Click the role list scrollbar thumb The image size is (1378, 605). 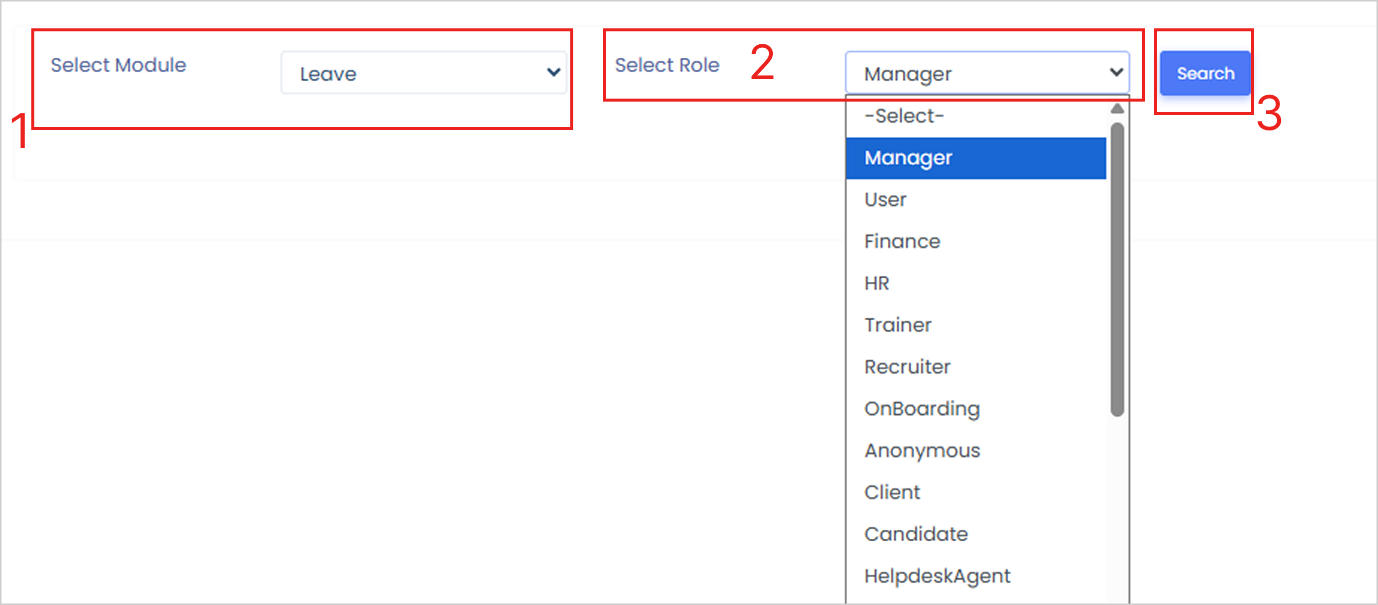pyautogui.click(x=1117, y=268)
